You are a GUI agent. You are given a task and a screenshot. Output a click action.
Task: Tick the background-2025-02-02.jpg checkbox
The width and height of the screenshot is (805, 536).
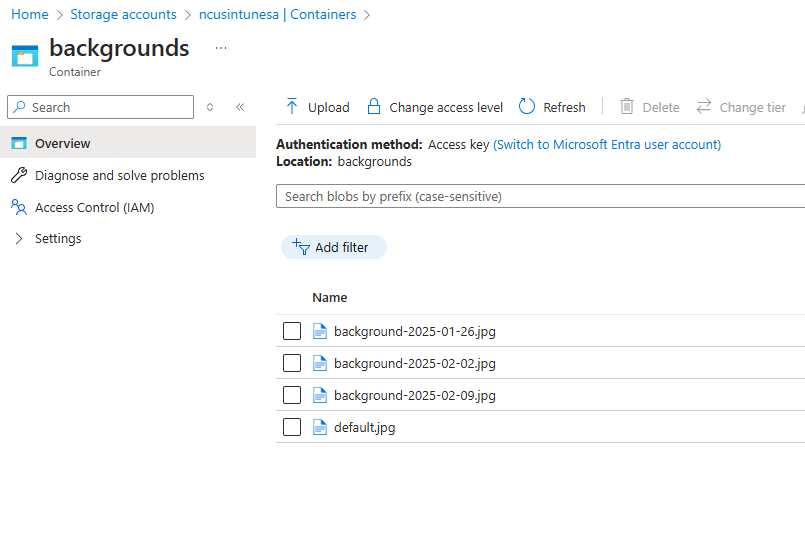pos(292,363)
